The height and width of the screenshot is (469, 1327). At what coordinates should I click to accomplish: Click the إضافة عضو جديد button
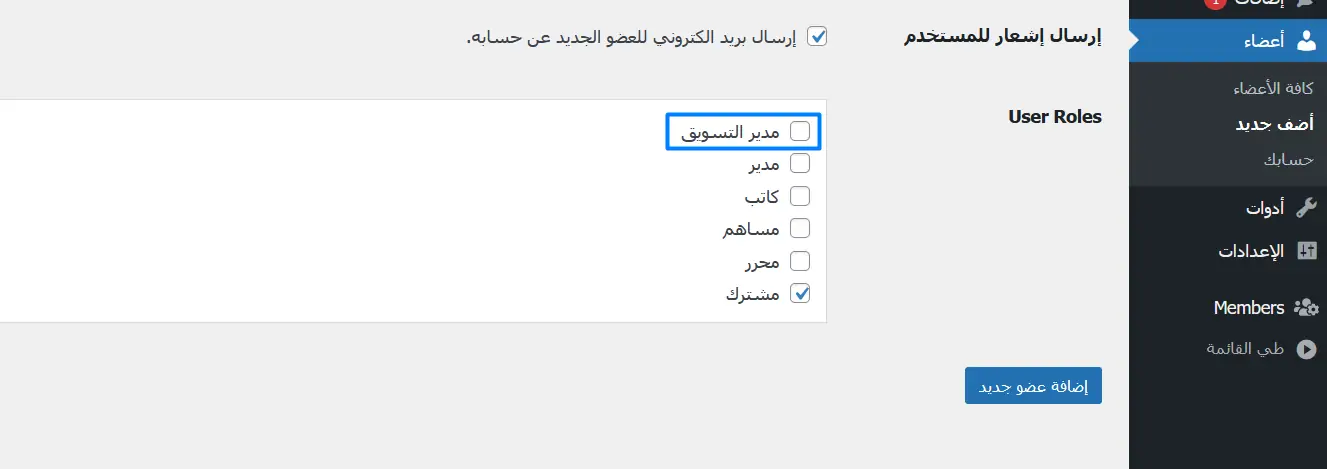coord(1033,386)
